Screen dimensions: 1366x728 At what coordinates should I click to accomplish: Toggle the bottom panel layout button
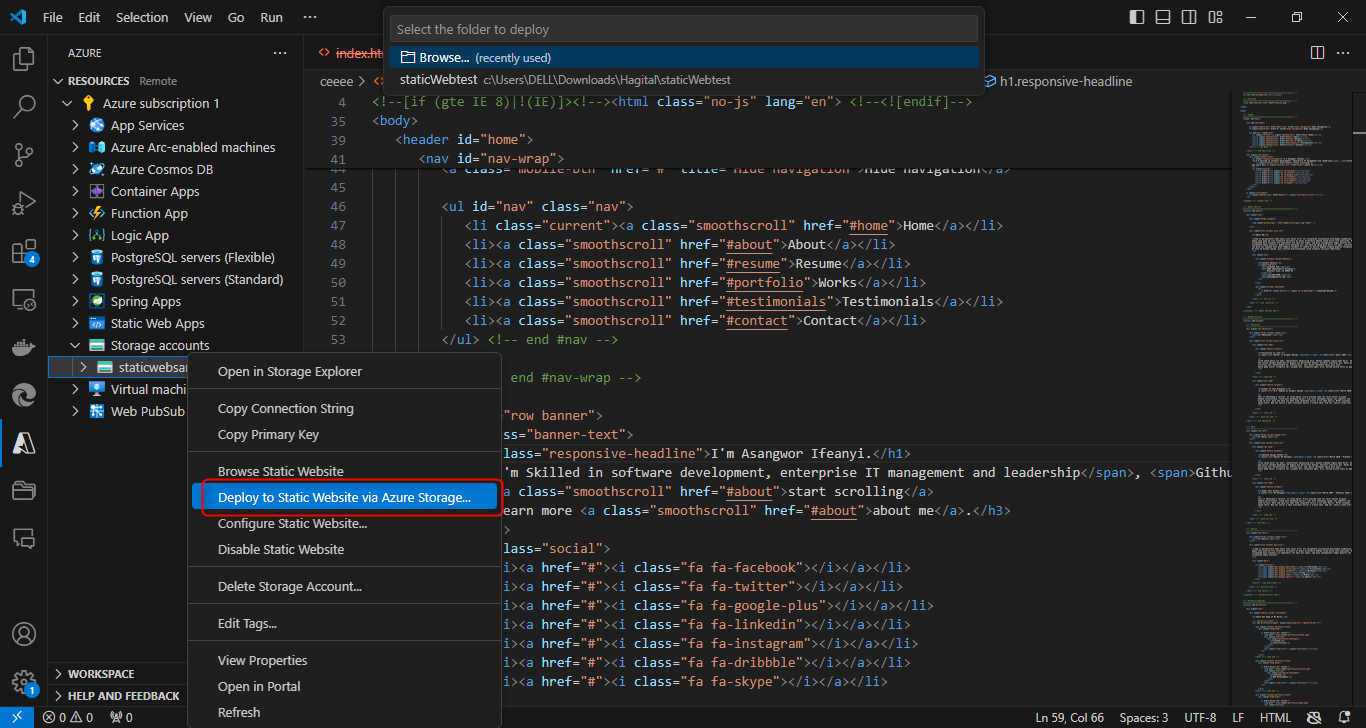click(x=1162, y=17)
